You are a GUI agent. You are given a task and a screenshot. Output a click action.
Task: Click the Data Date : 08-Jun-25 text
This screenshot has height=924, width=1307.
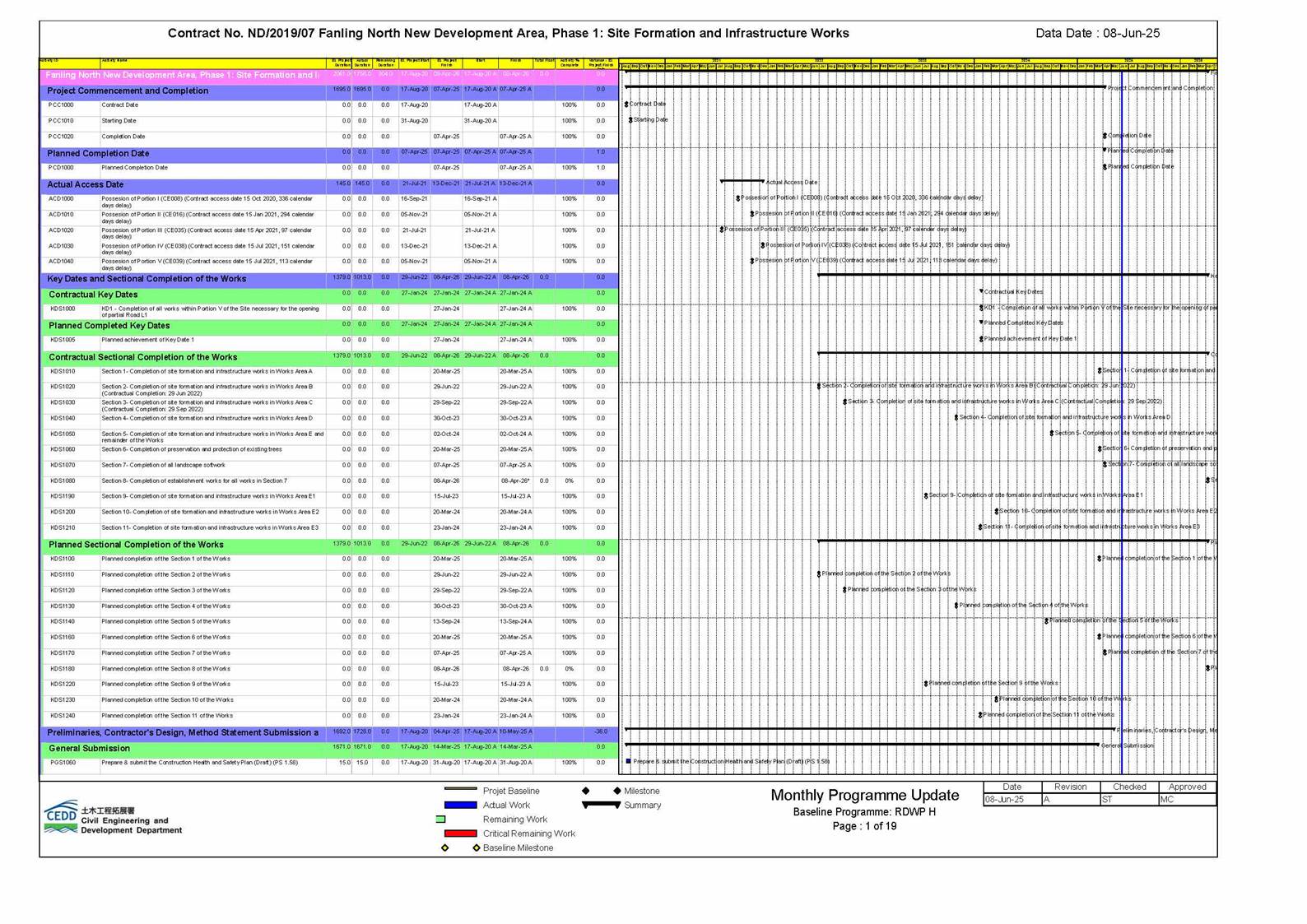click(1098, 34)
